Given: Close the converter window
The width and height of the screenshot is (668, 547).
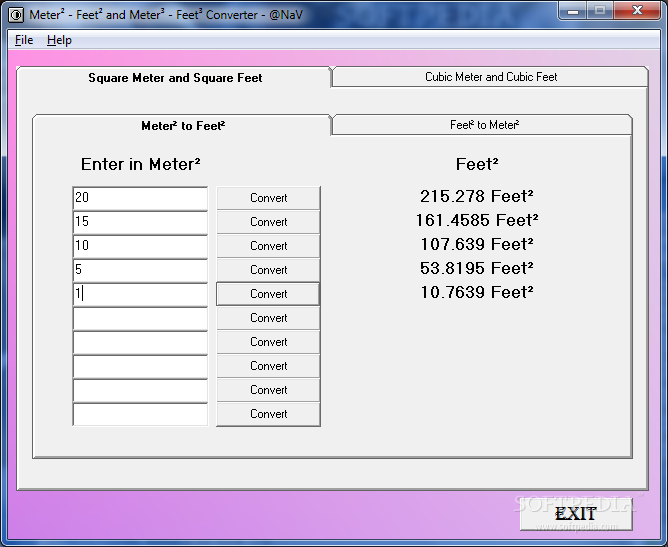Looking at the screenshot, I should click(x=637, y=11).
